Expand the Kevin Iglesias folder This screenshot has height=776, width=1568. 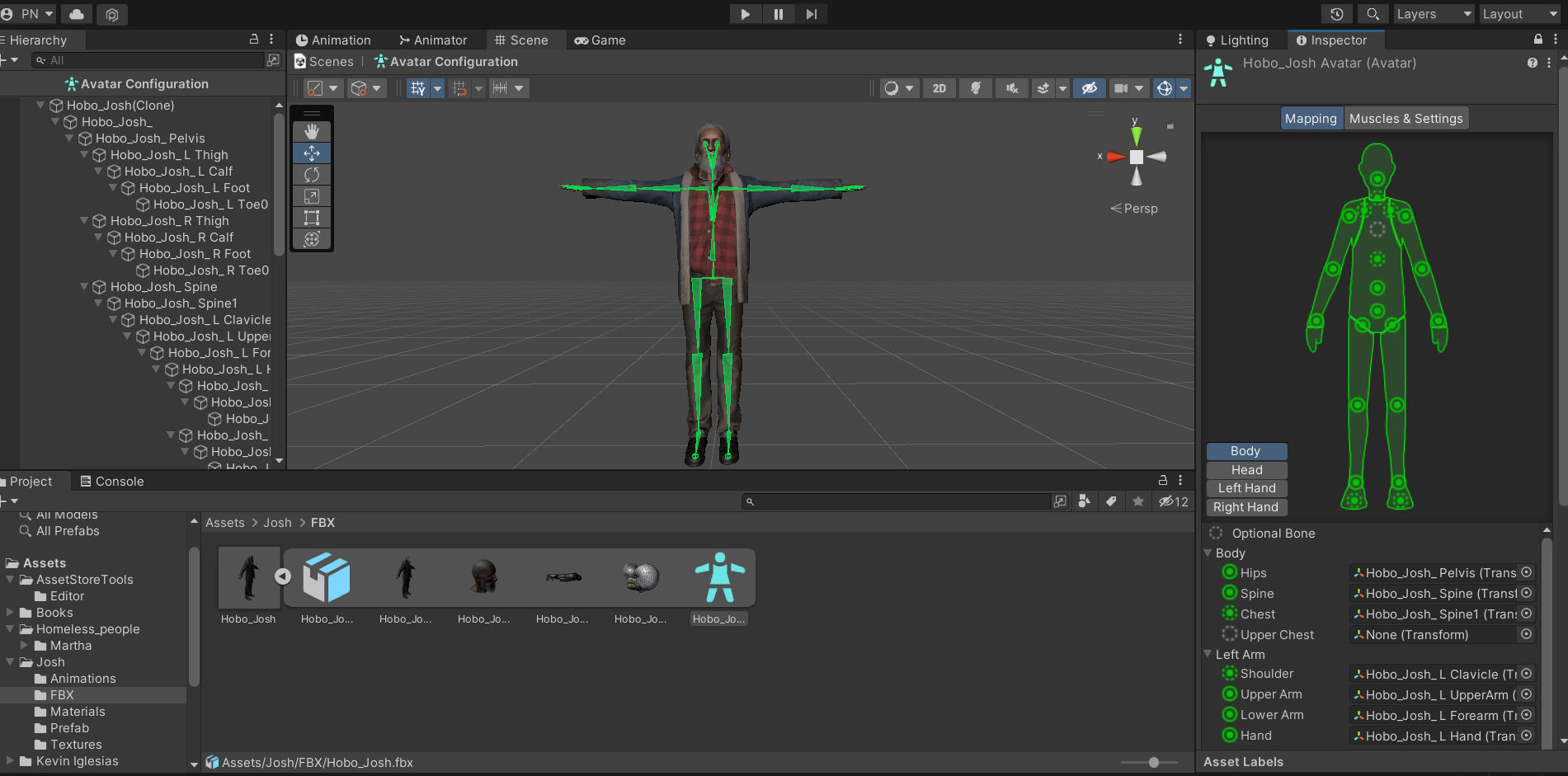point(10,761)
